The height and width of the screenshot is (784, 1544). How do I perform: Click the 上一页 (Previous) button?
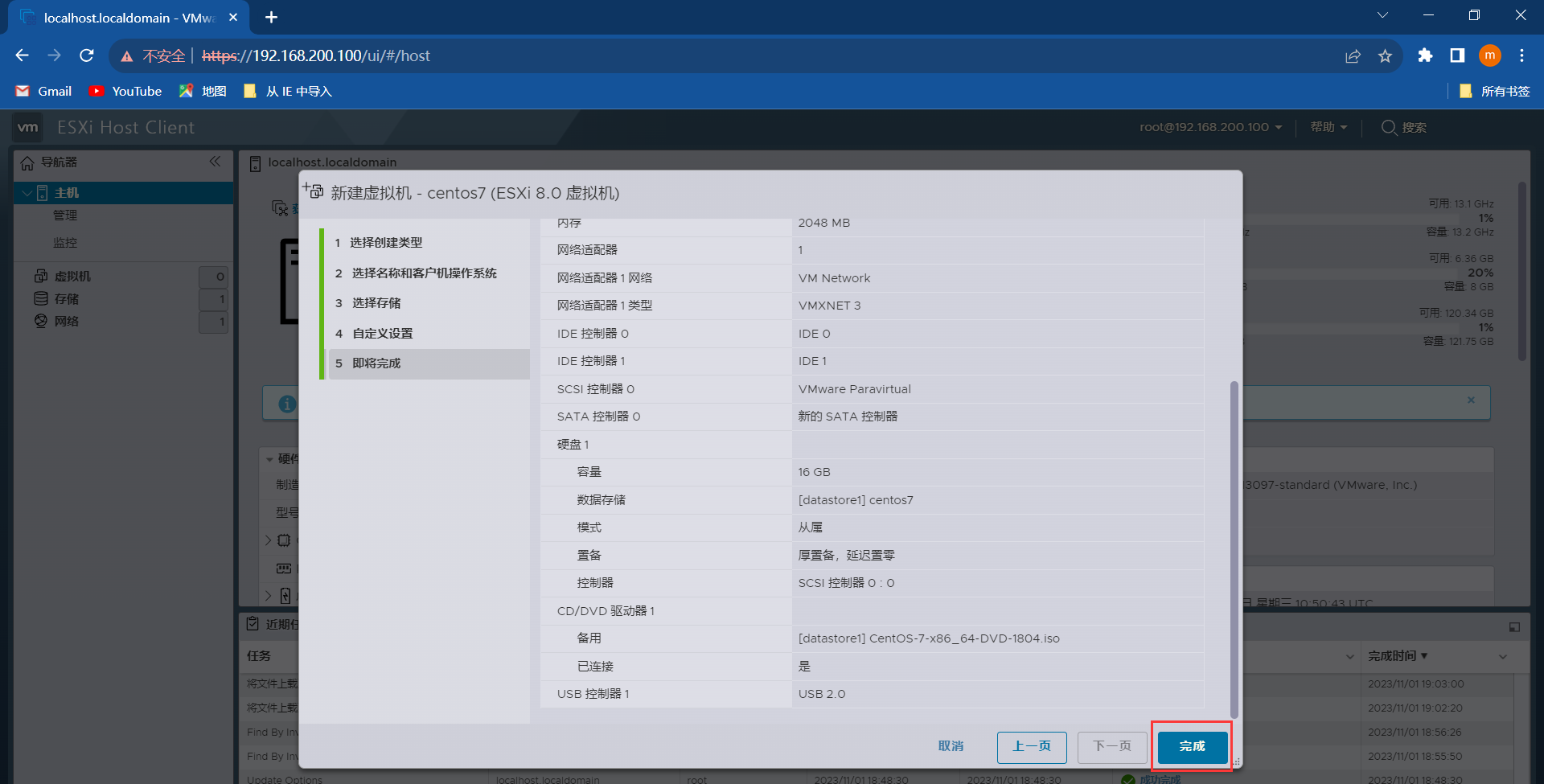[x=1032, y=747]
